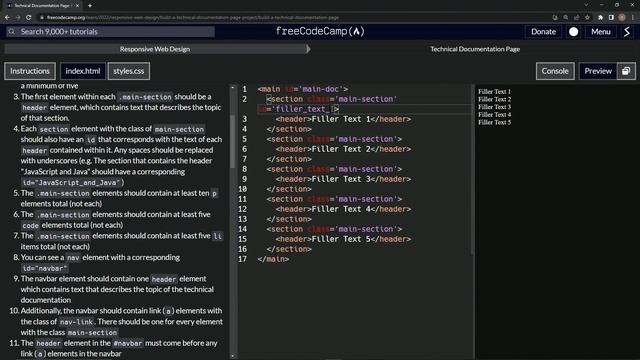This screenshot has height=360, width=640.
Task: Open Responsive Web Design breadcrumb
Action: click(x=155, y=49)
